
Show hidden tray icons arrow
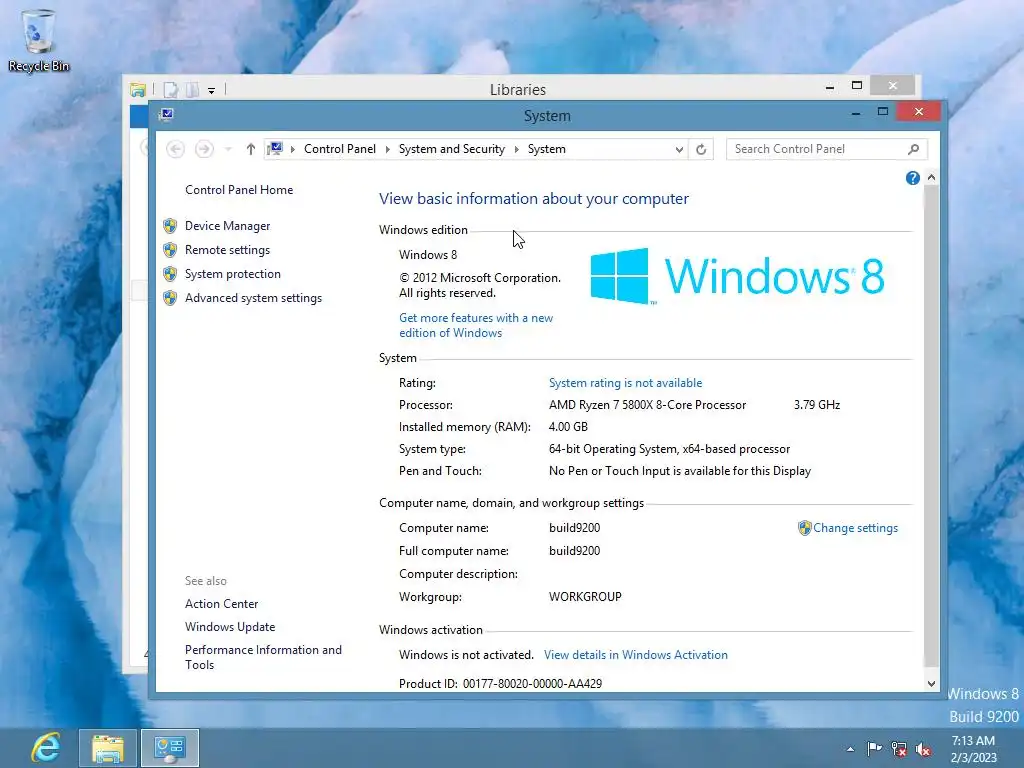[x=850, y=749]
